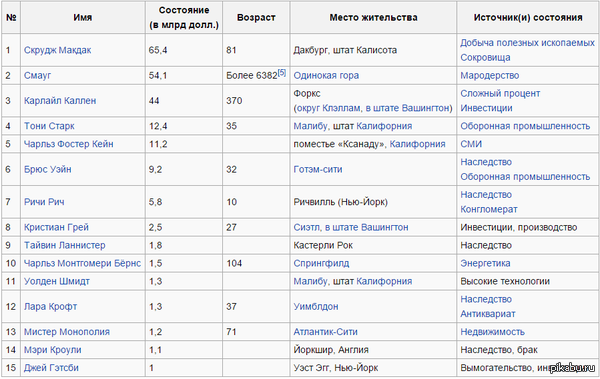600x379 pixels.
Task: Open Чарльз Фостер Кейн link
Action: [68, 144]
